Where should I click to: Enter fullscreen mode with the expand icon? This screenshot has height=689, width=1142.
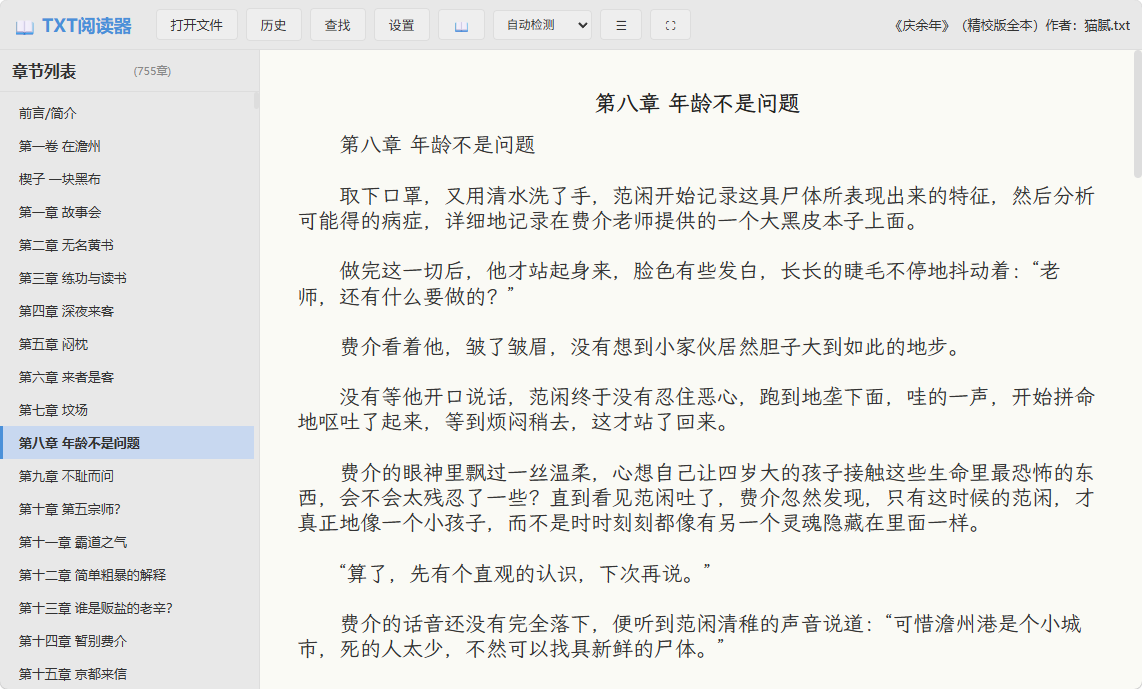670,25
